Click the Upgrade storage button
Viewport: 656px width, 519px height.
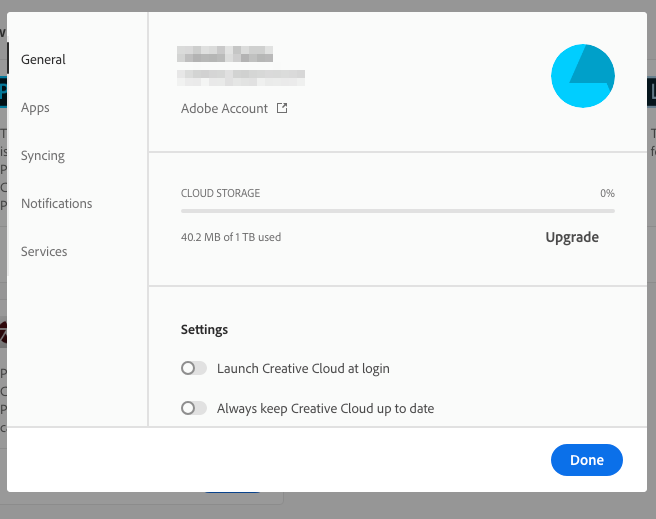pyautogui.click(x=572, y=237)
